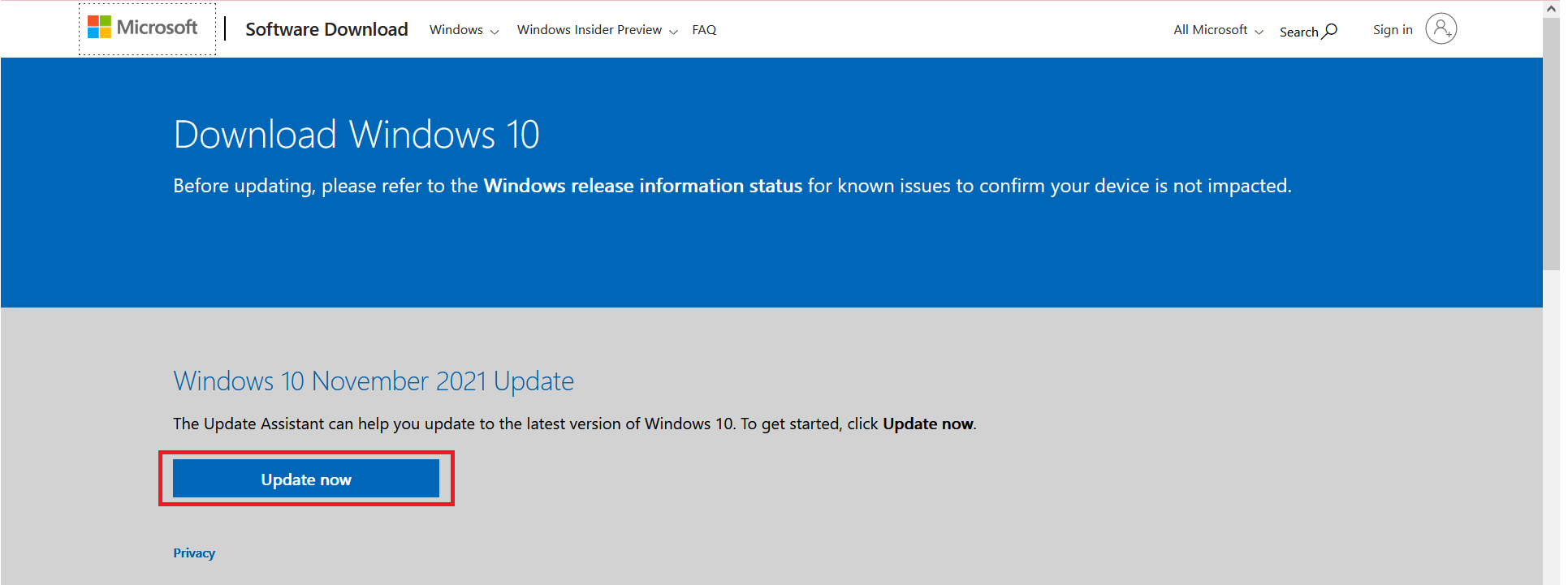Screen dimensions: 1568x585
Task: Open the Windows release information status link
Action: [x=642, y=186]
